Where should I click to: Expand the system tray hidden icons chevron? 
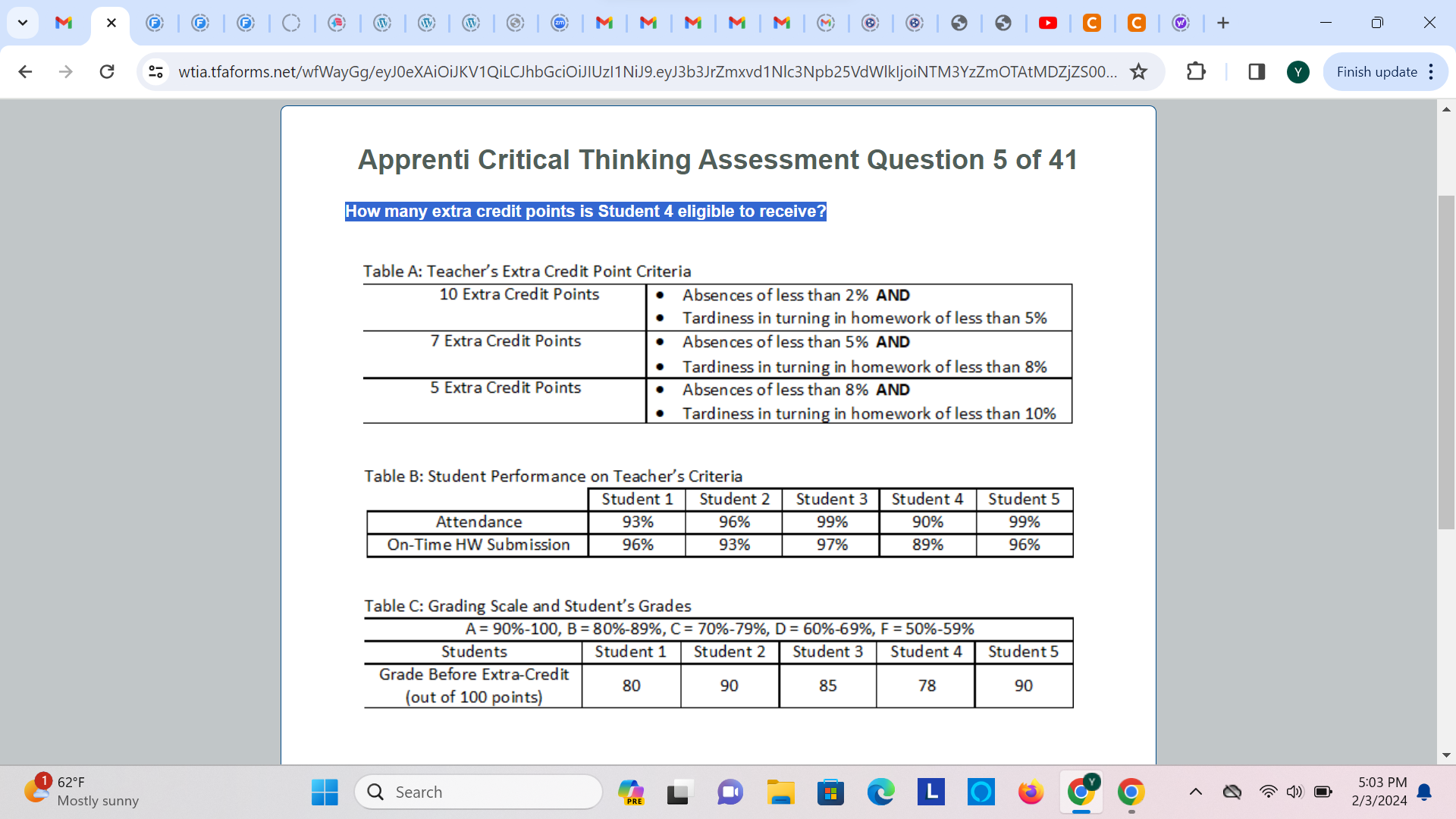pyautogui.click(x=1196, y=792)
